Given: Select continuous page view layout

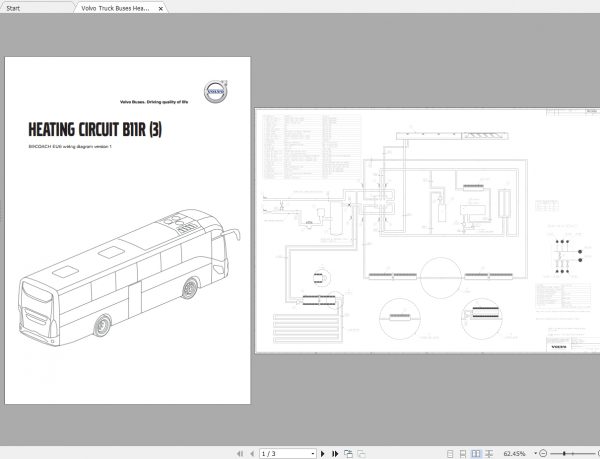Looking at the screenshot, I should 465,453.
